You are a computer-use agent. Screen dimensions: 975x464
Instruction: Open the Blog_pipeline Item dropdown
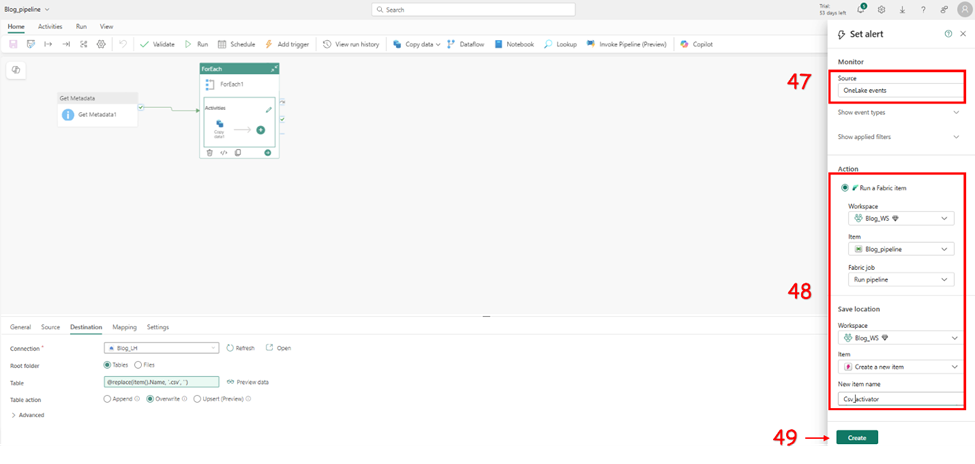point(901,249)
